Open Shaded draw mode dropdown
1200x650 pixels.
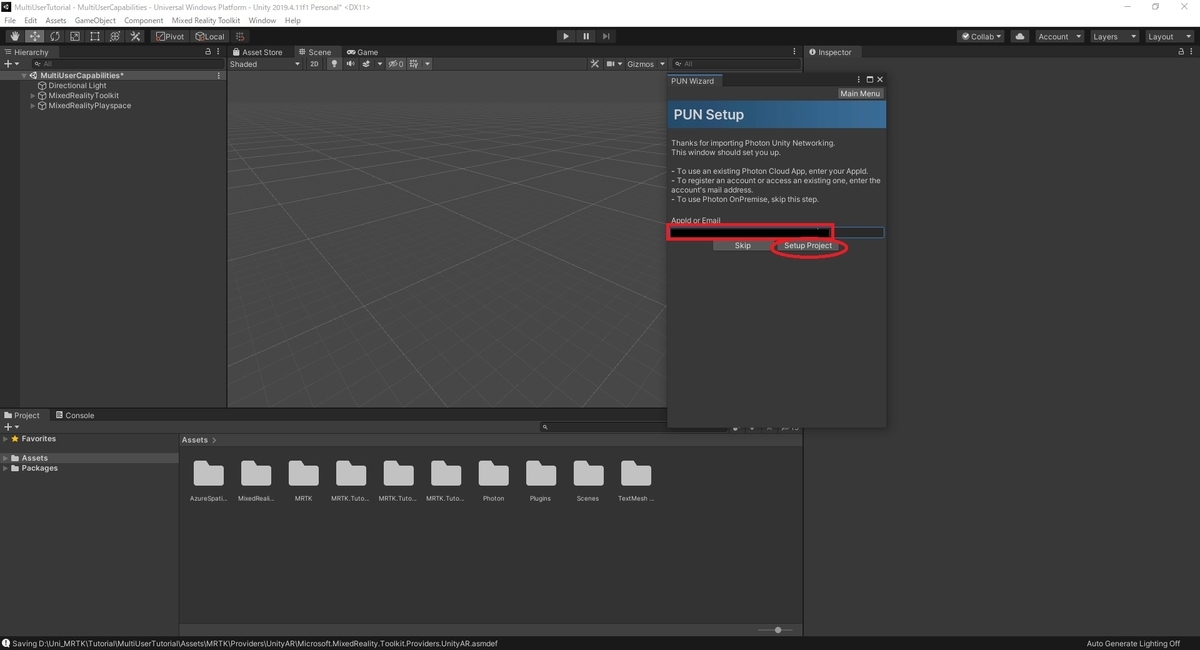(x=265, y=64)
